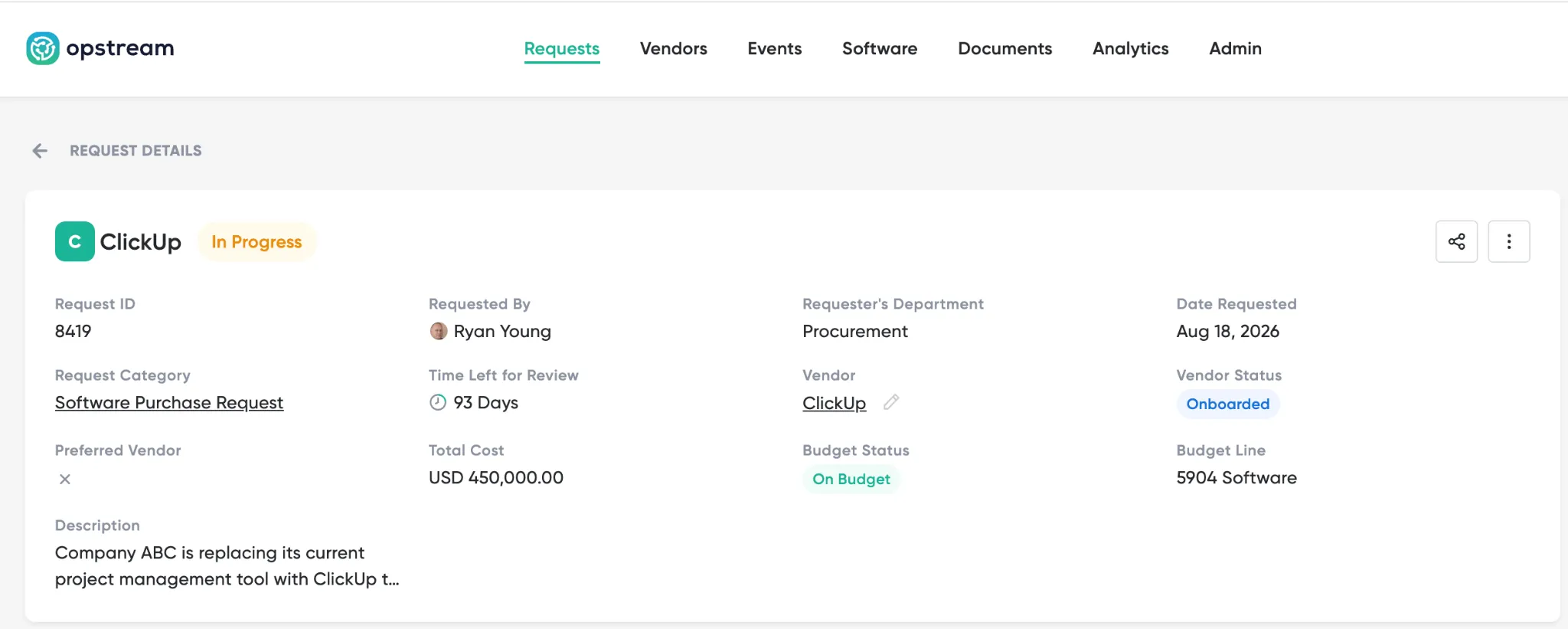Click the USD 450,000.00 total cost
The image size is (1568, 629).
pyautogui.click(x=496, y=477)
